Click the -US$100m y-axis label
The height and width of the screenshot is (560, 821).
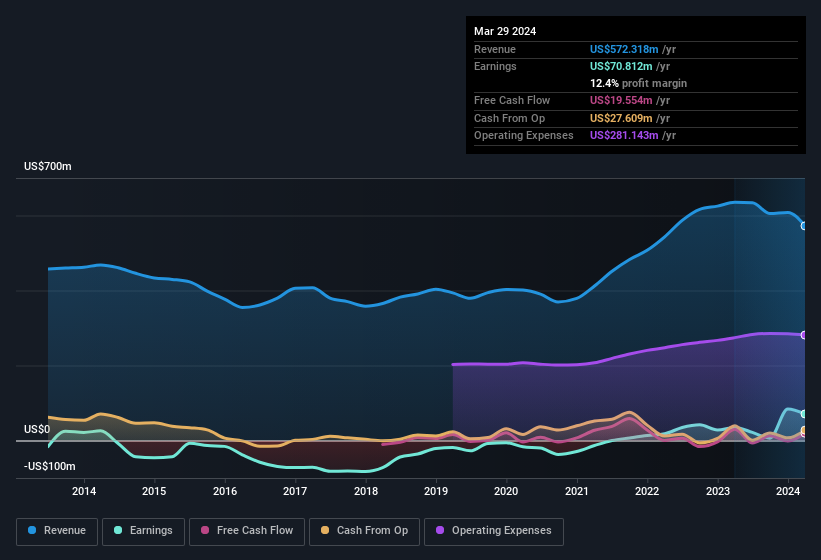(x=50, y=466)
